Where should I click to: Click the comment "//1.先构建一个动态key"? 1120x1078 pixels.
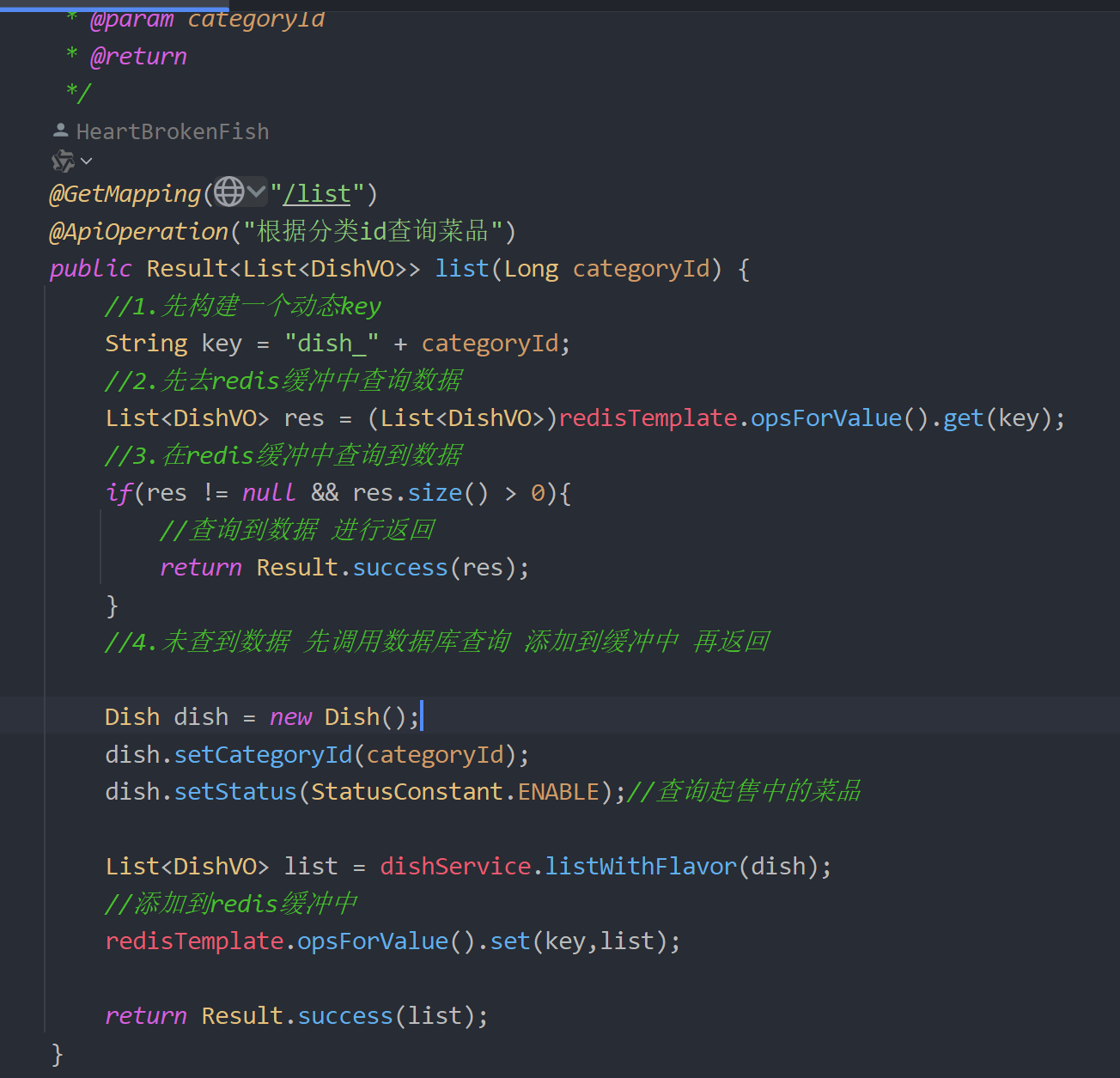[x=243, y=306]
